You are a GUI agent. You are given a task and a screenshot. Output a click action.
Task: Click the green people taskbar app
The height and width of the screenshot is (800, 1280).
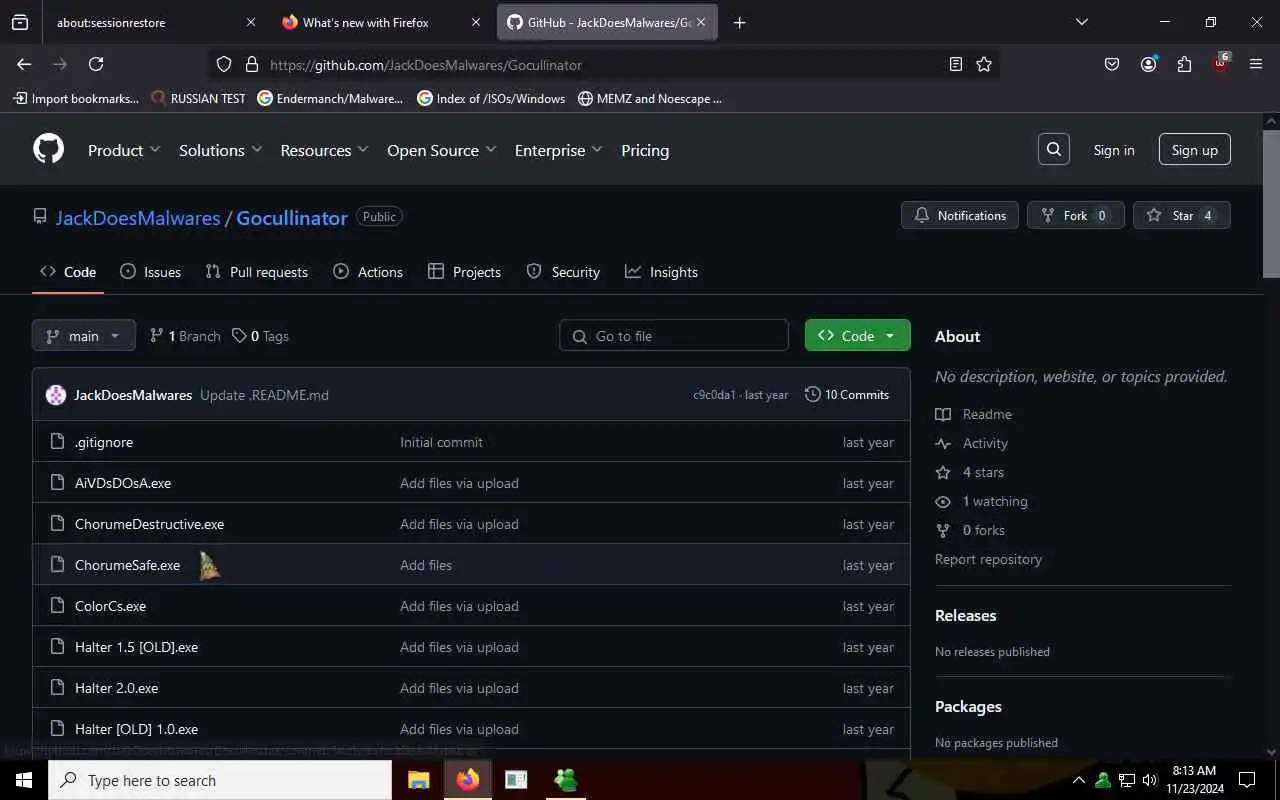(565, 780)
